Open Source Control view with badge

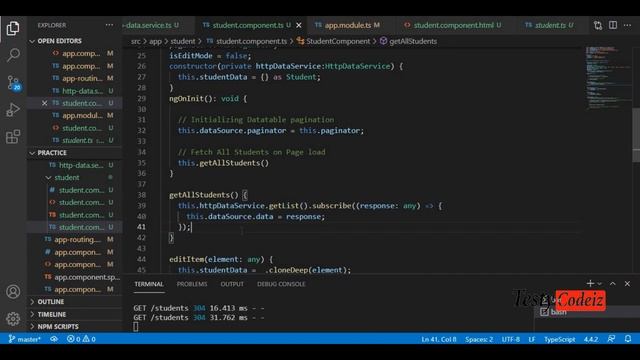(13, 83)
